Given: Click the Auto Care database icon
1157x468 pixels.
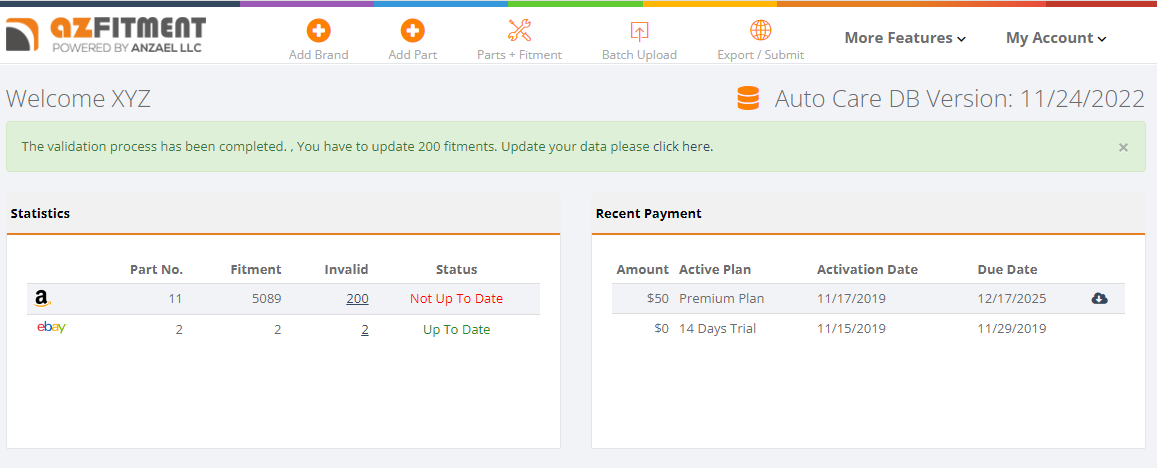Looking at the screenshot, I should (748, 99).
